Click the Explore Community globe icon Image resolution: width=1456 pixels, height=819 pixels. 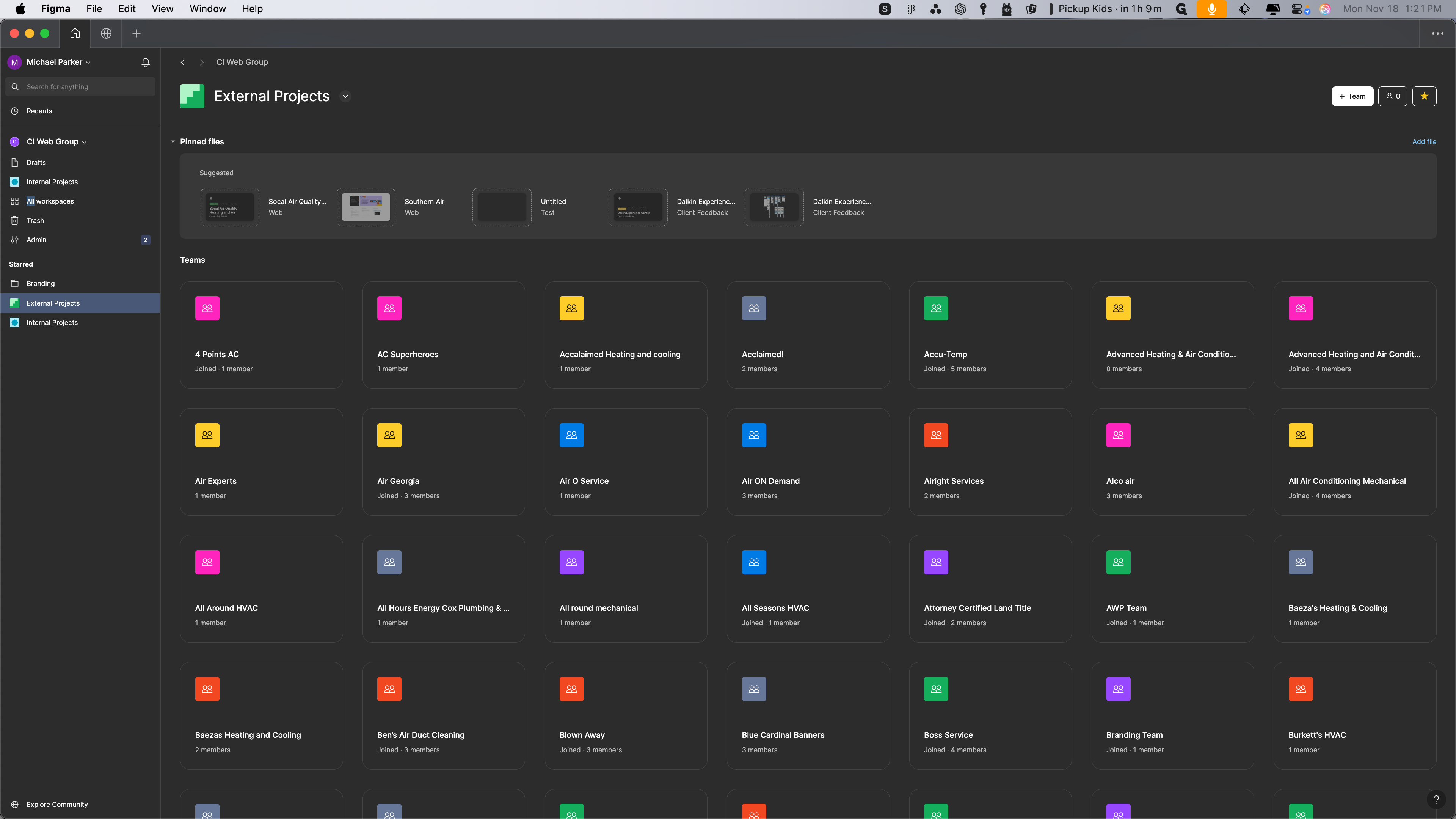coord(15,804)
